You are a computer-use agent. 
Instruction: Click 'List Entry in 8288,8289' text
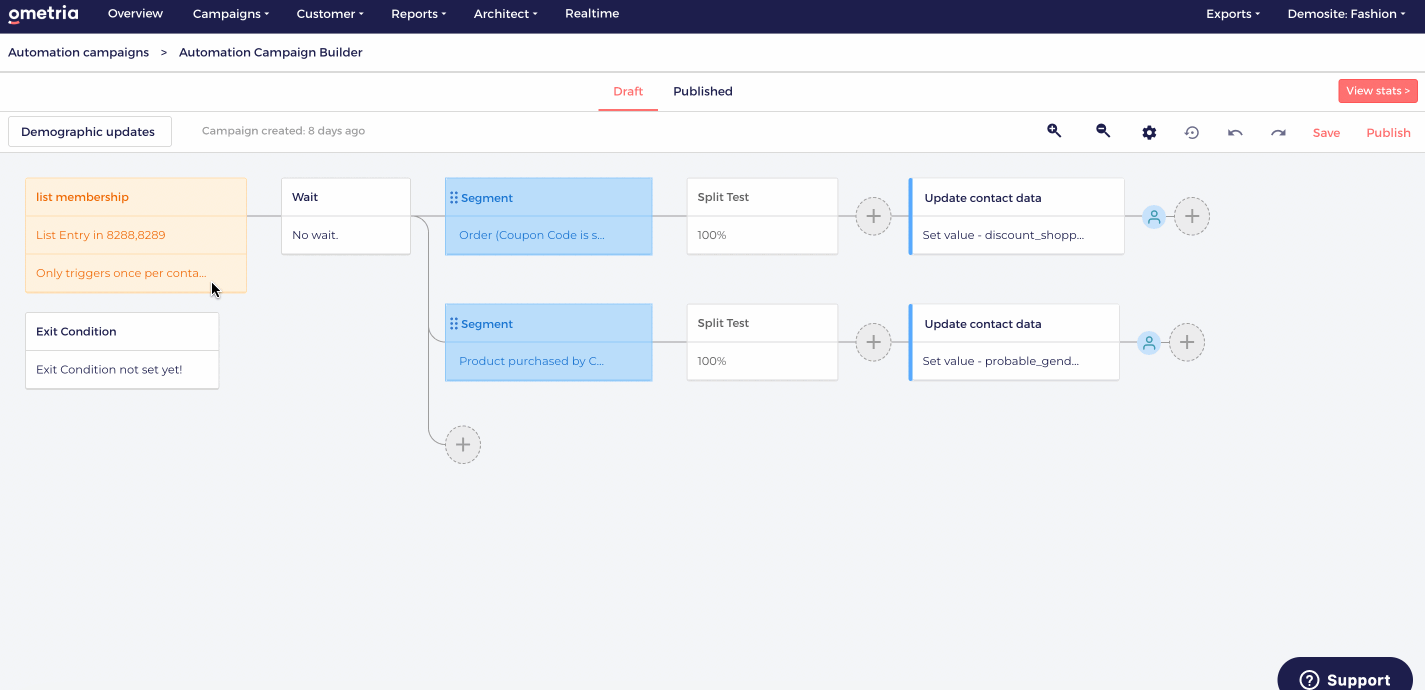pos(101,235)
